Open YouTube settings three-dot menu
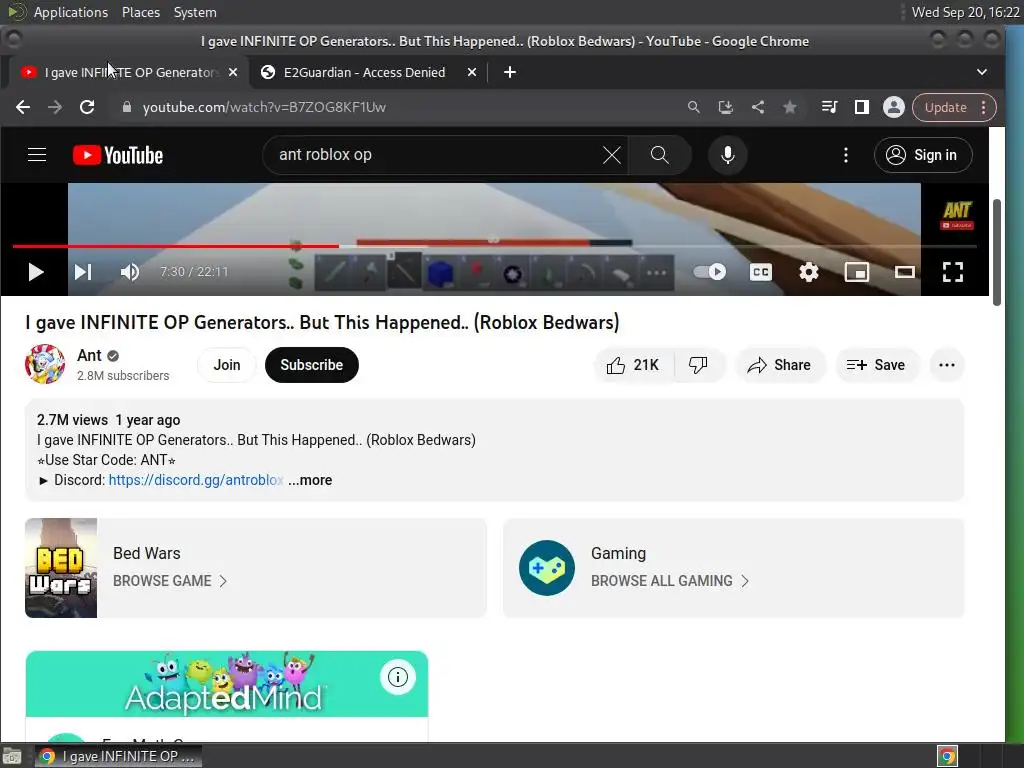The height and width of the screenshot is (768, 1024). [x=846, y=155]
